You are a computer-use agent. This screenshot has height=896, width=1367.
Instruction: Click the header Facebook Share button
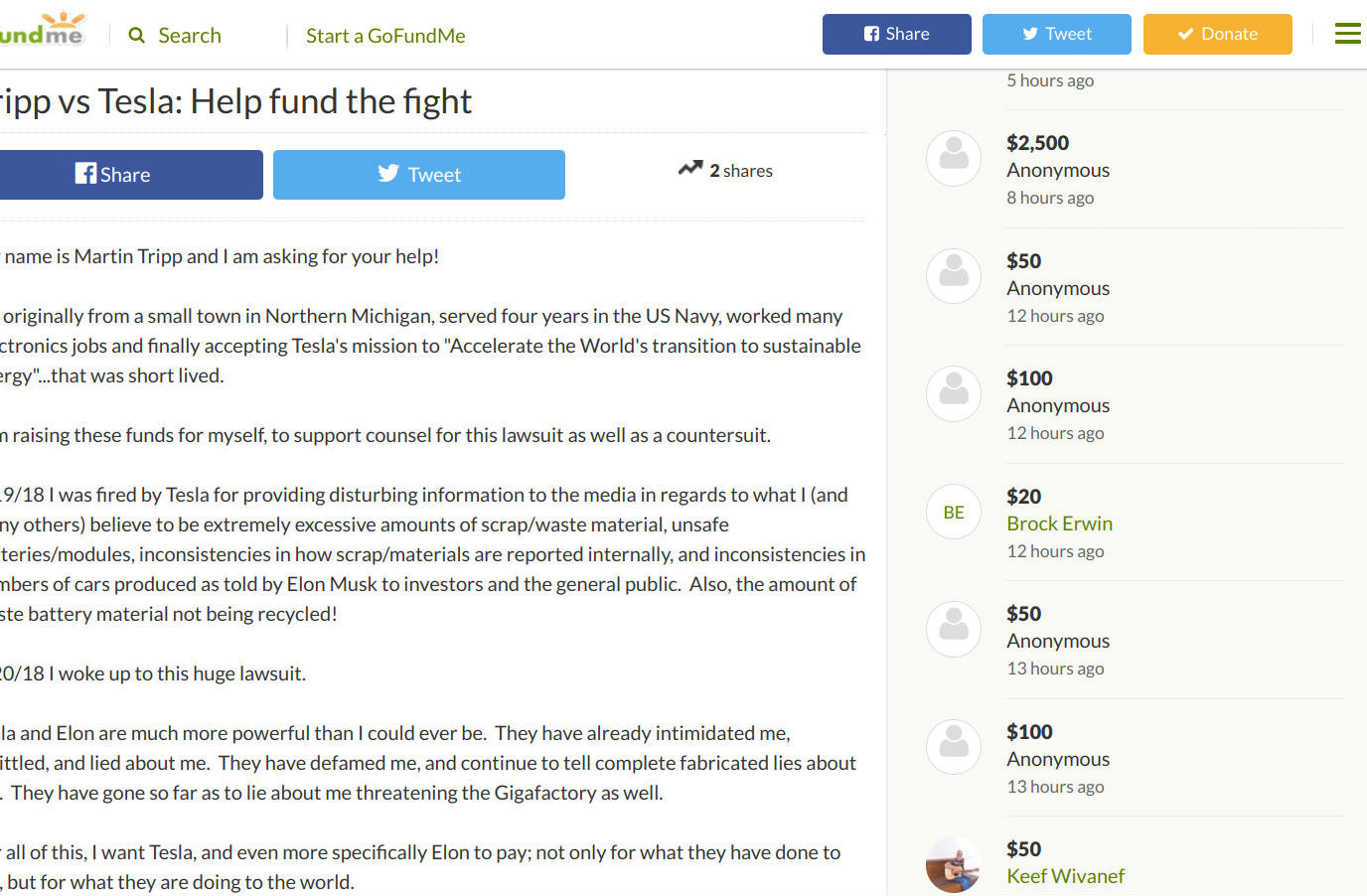click(897, 34)
